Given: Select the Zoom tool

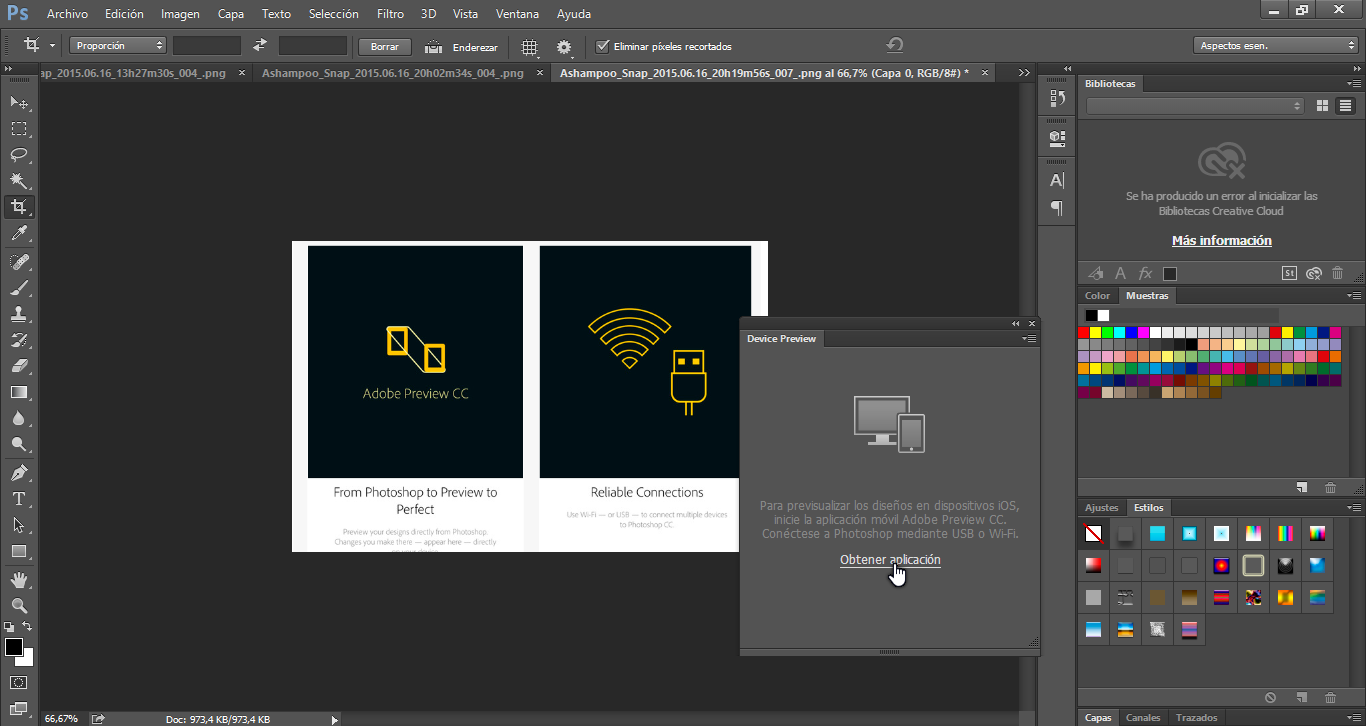Looking at the screenshot, I should click(19, 606).
